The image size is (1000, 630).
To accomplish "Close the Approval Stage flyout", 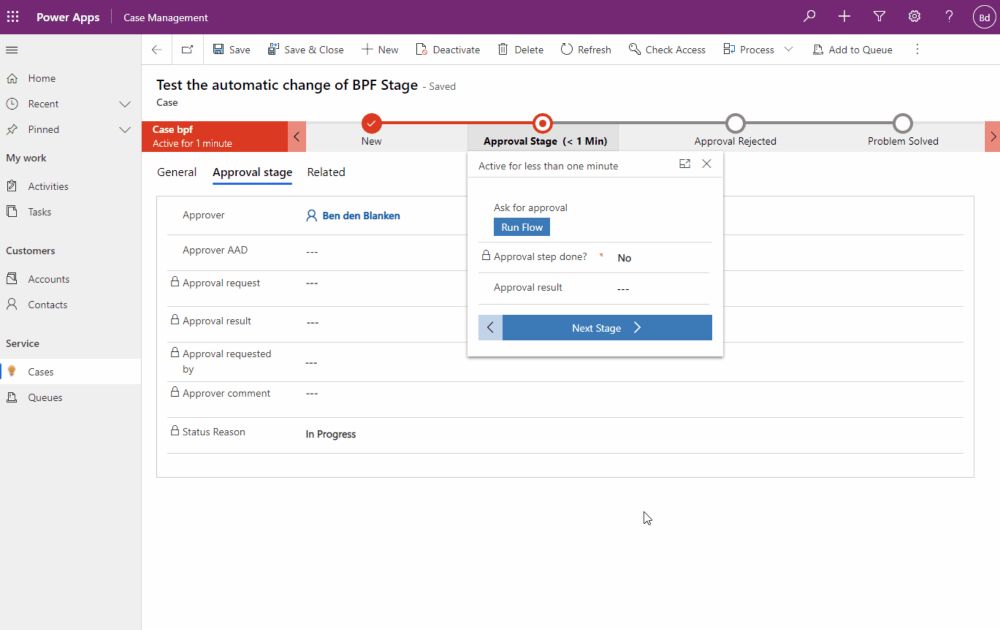I will (x=707, y=164).
